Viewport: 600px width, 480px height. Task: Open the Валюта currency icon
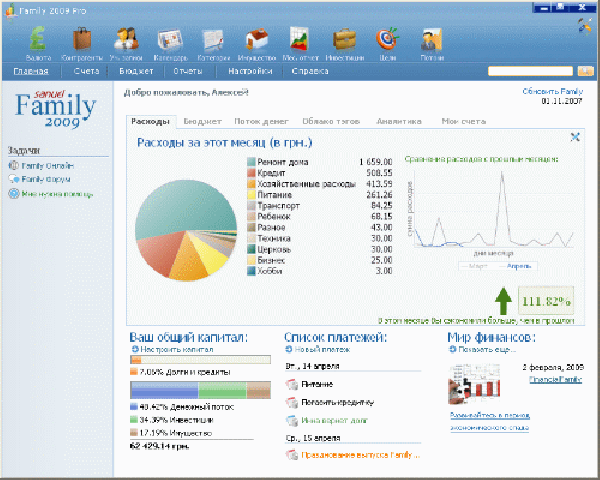pos(38,39)
